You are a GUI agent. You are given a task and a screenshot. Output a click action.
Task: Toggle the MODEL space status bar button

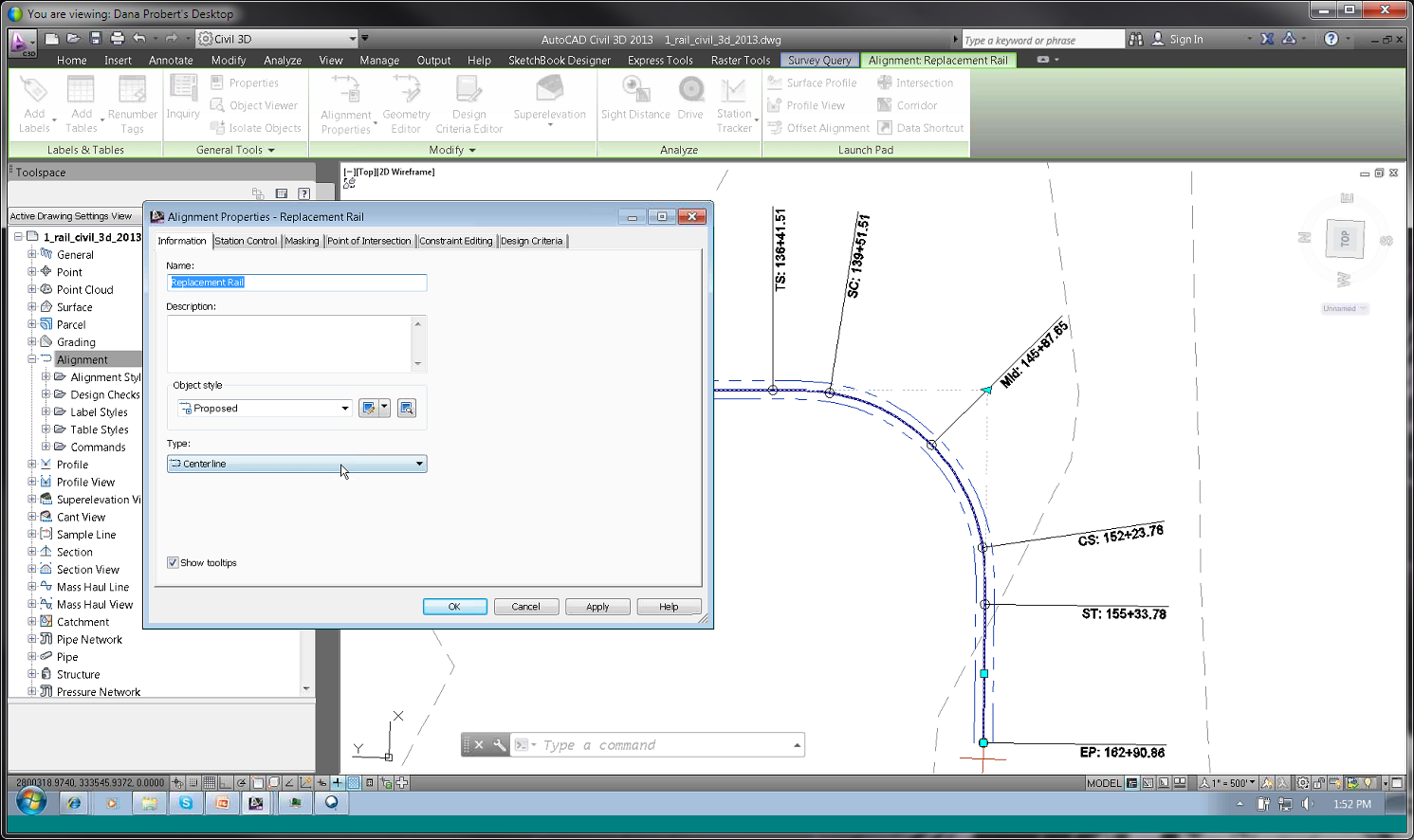pos(1103,783)
